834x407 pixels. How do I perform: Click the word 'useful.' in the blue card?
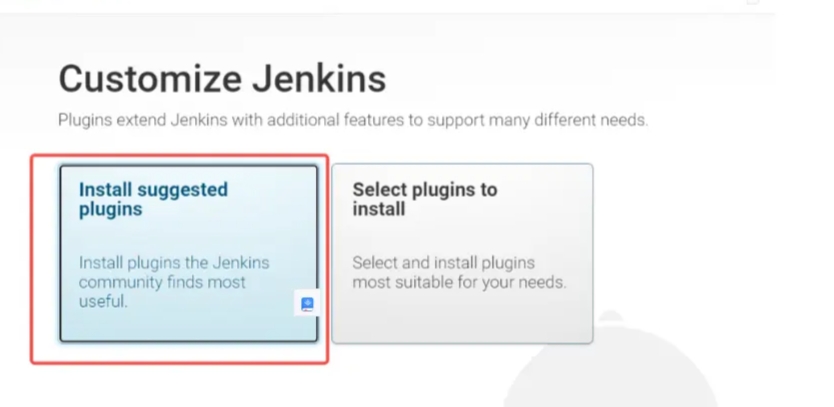103,301
